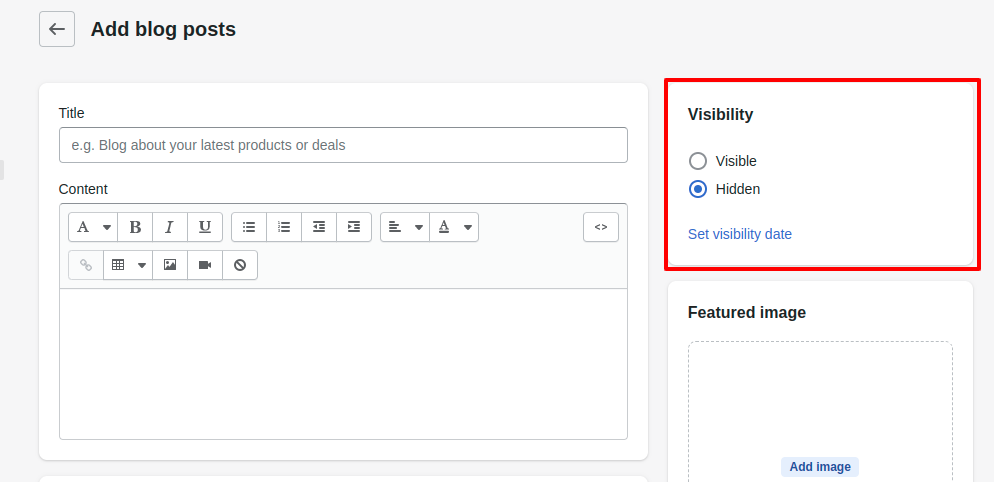Image resolution: width=994 pixels, height=482 pixels.
Task: Insert a bulleted list
Action: (249, 227)
